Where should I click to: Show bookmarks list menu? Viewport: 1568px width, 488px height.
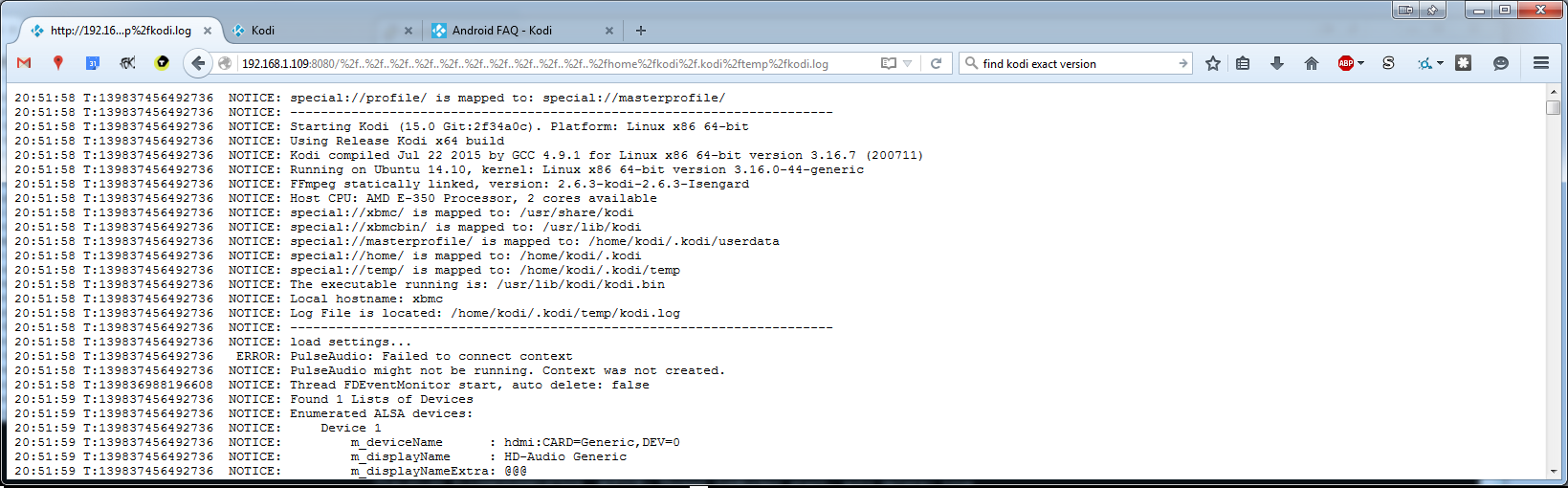(1243, 63)
